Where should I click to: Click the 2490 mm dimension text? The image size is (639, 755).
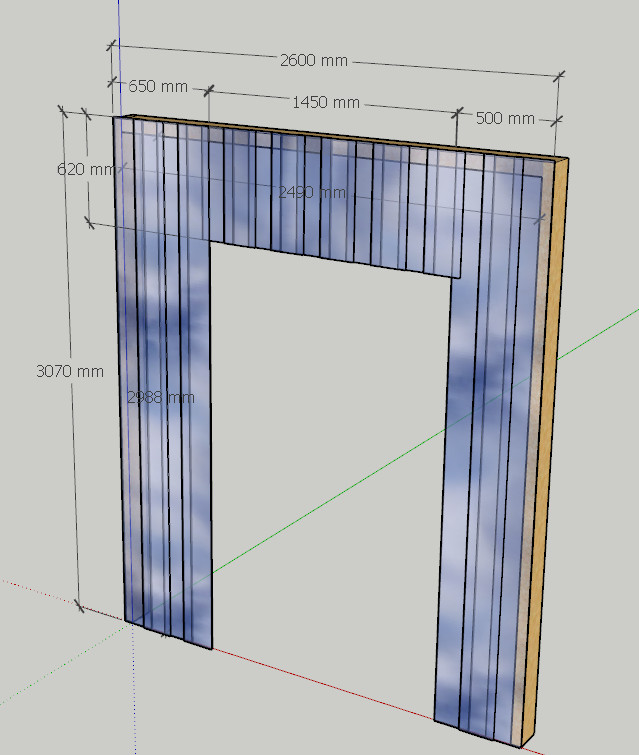click(x=312, y=193)
